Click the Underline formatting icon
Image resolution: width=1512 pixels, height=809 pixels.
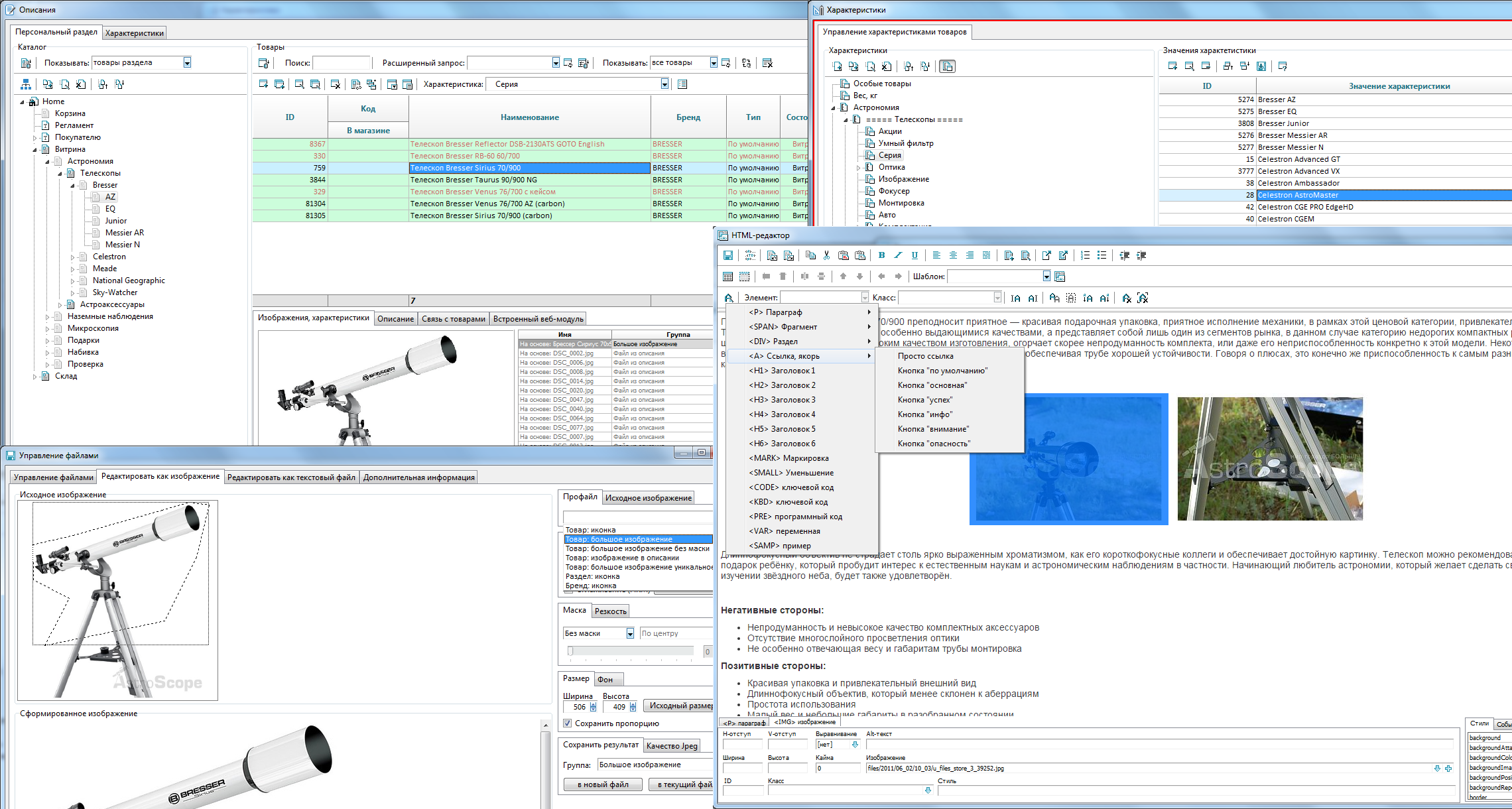[x=914, y=255]
